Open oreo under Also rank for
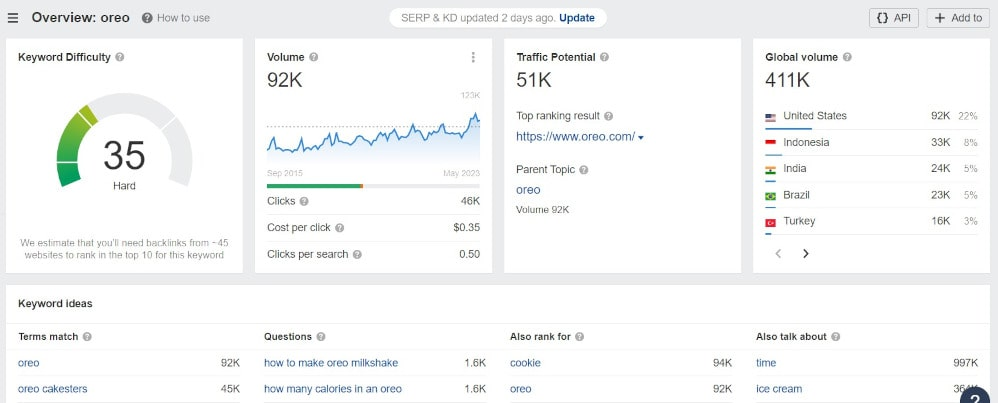 pos(521,389)
